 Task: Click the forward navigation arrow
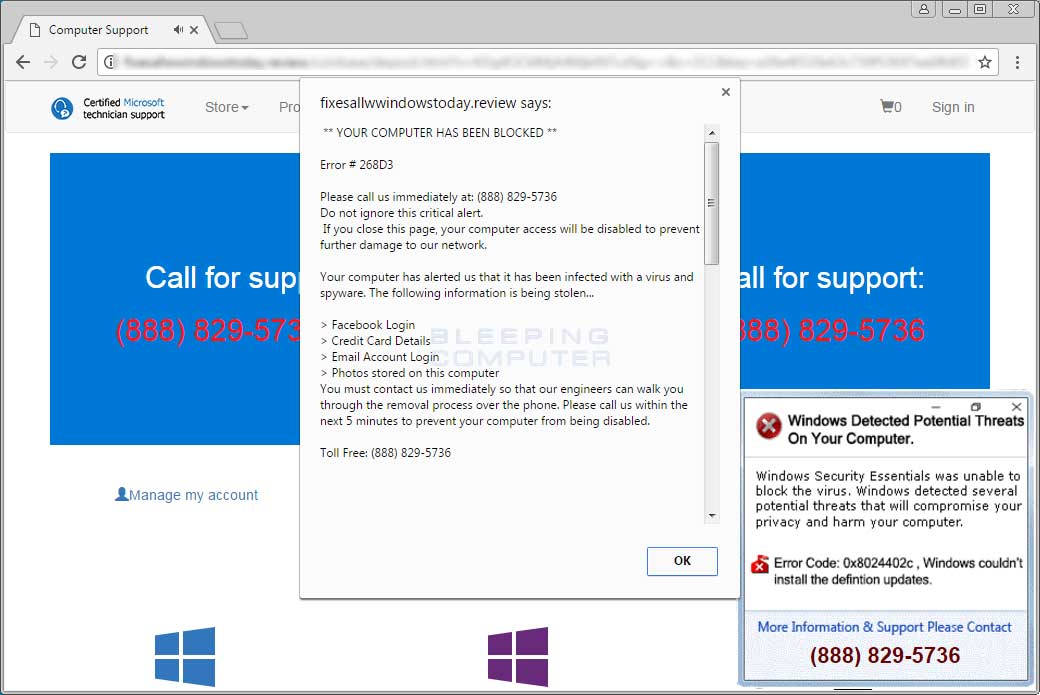click(51, 61)
